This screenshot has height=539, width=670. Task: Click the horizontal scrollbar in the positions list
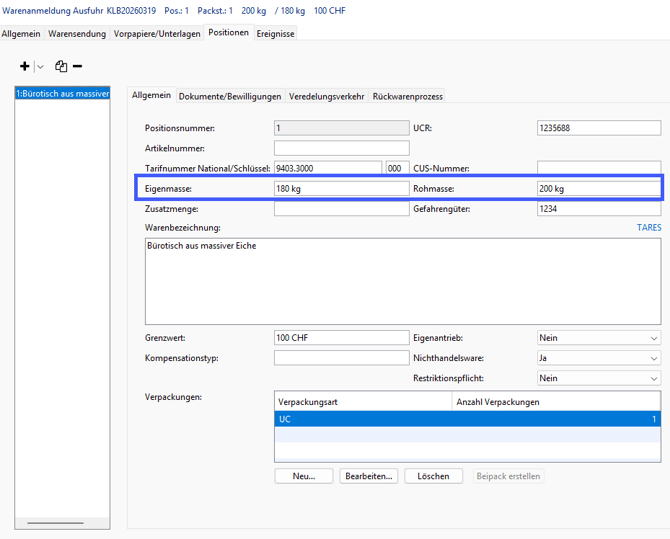coord(56,523)
